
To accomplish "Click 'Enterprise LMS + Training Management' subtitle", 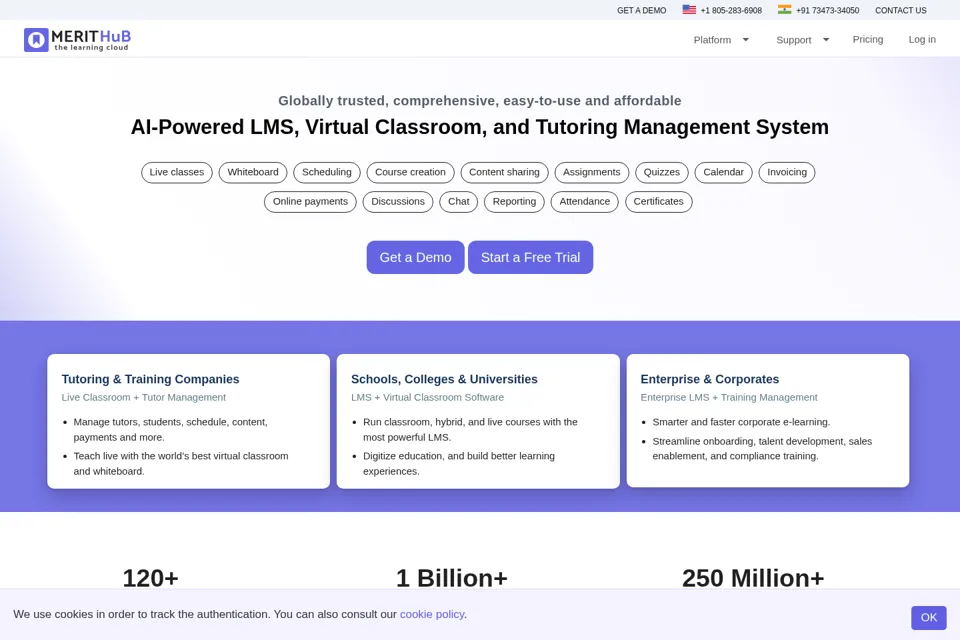I will coord(729,397).
